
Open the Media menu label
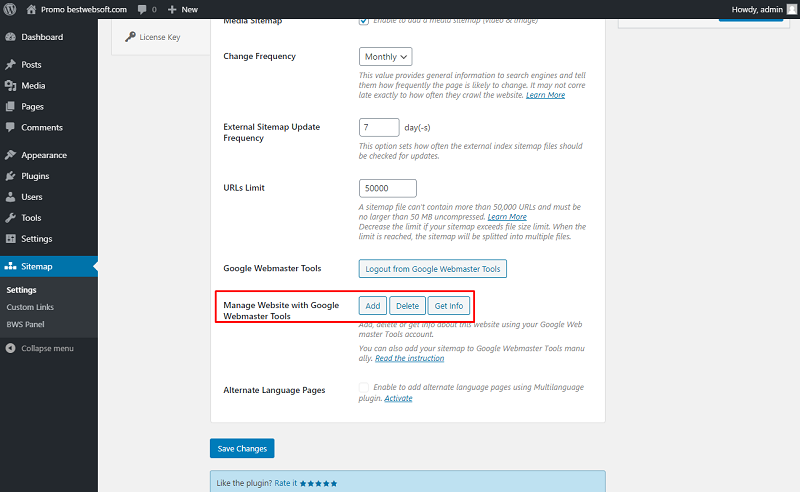33,85
